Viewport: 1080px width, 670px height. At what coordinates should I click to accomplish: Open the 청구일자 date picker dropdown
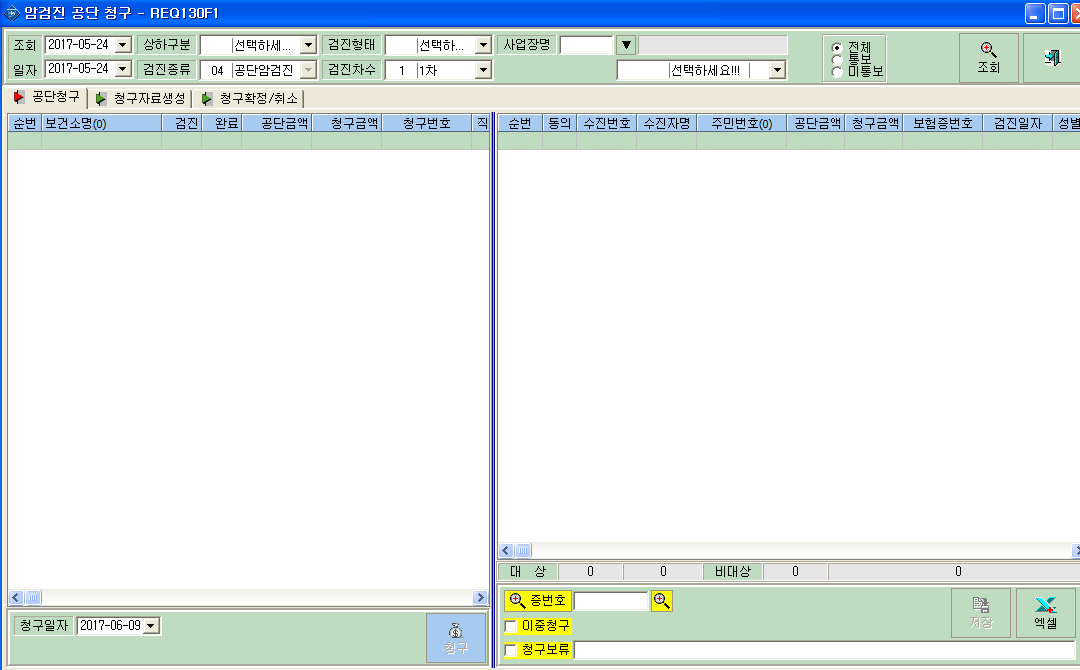[x=151, y=626]
